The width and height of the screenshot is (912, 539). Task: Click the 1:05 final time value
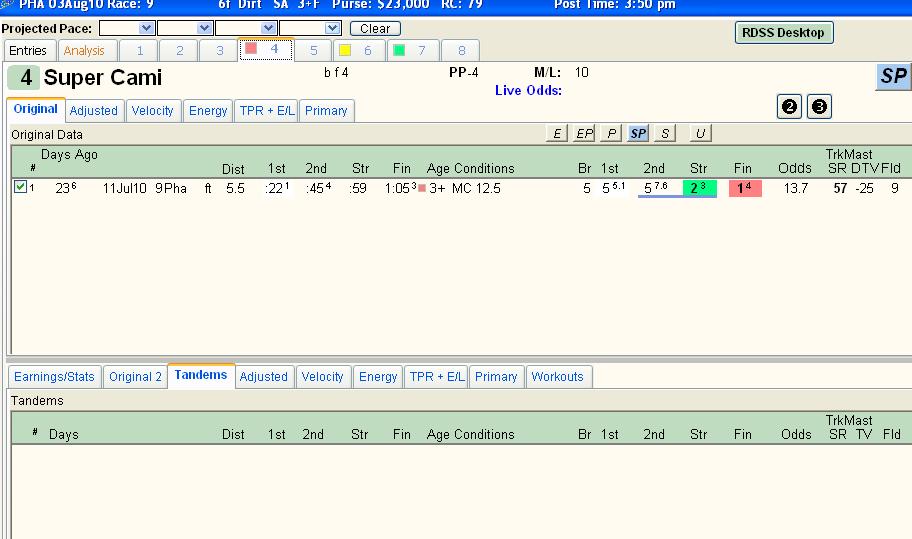(x=400, y=188)
